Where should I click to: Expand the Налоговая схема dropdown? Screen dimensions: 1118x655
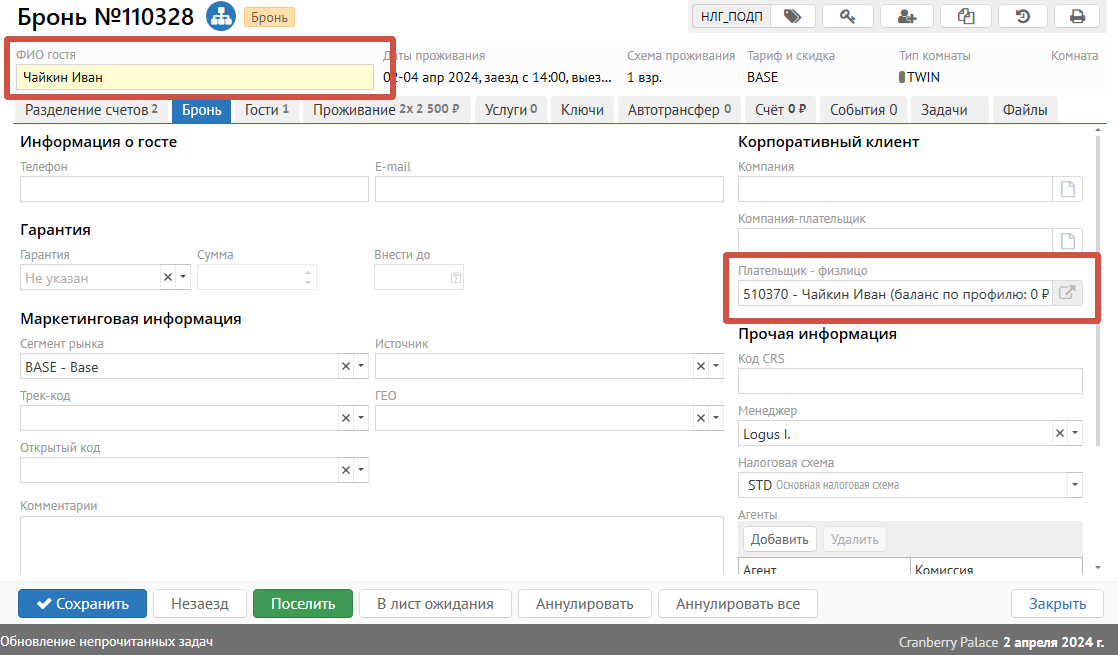[1074, 485]
